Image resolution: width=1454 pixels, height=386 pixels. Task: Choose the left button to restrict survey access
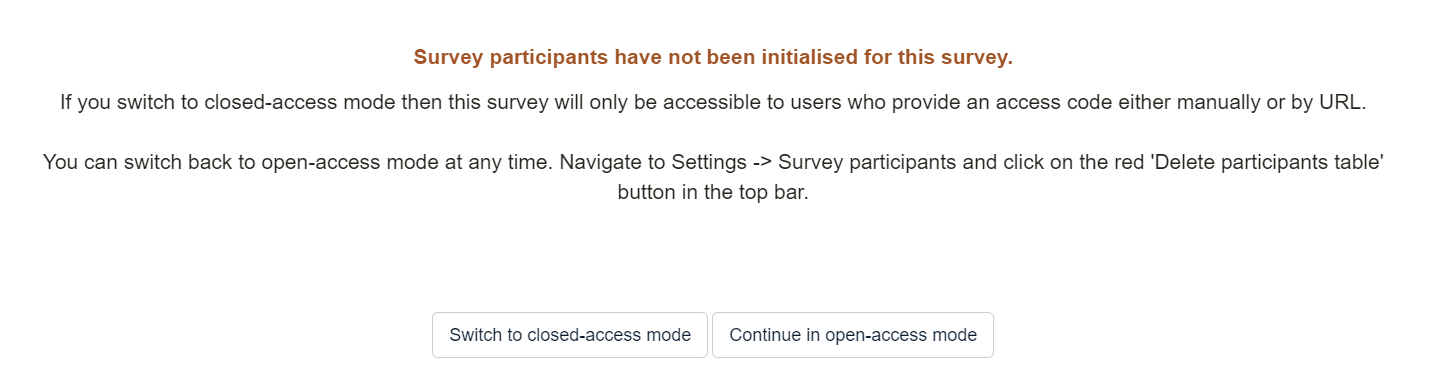coord(570,335)
